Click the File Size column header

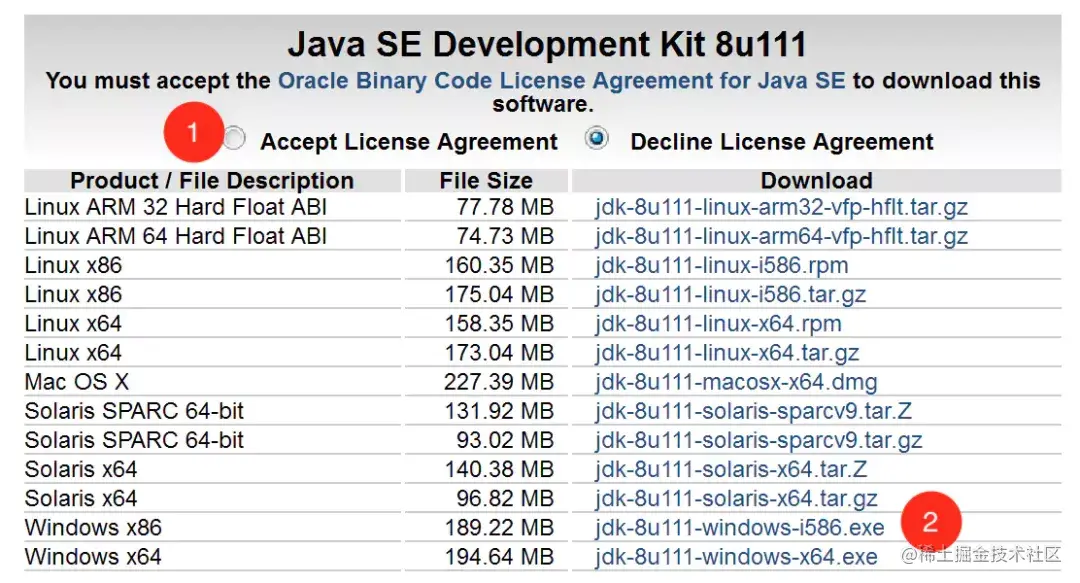[x=486, y=181]
